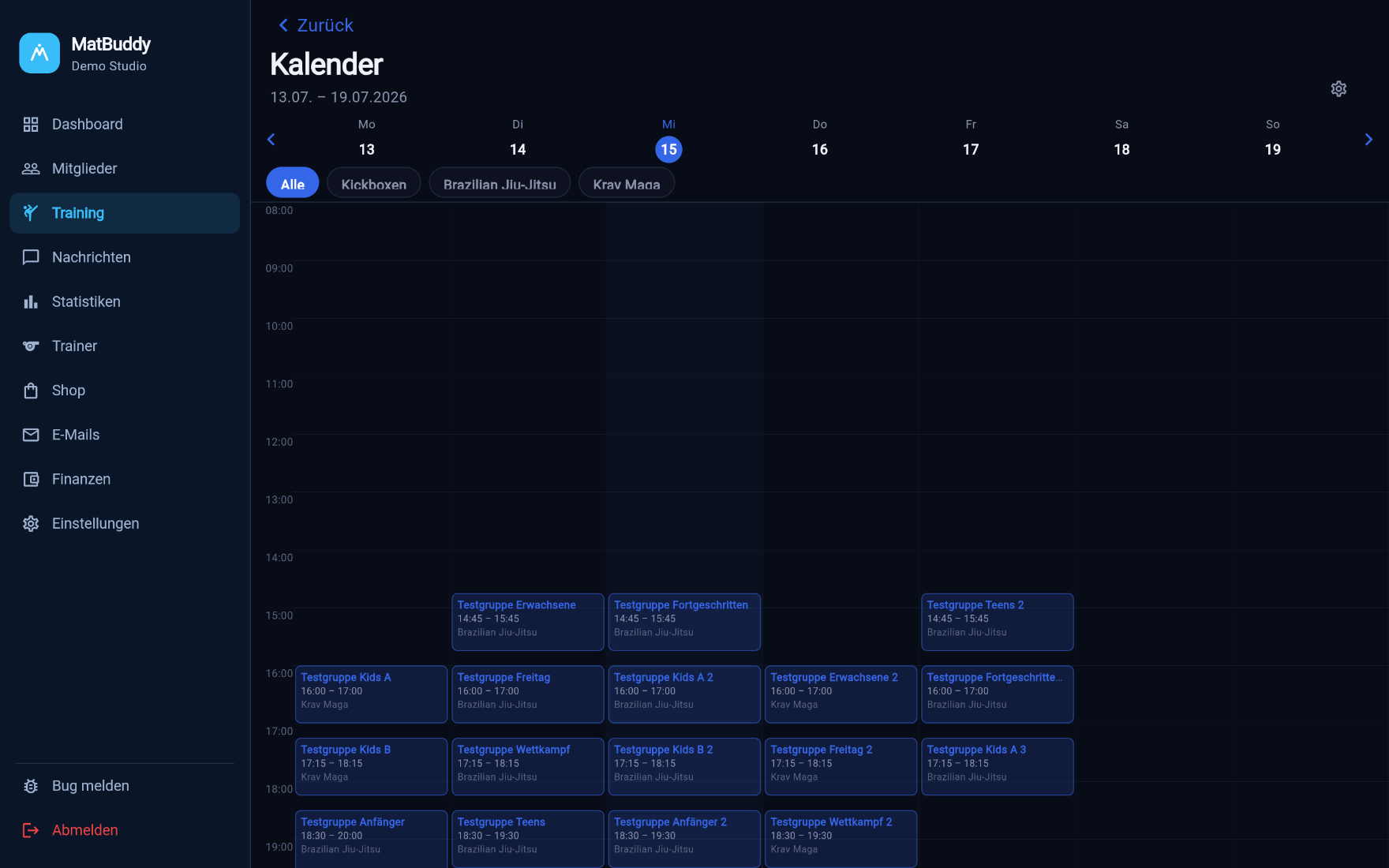Filter by Krav Maga

[x=627, y=183]
